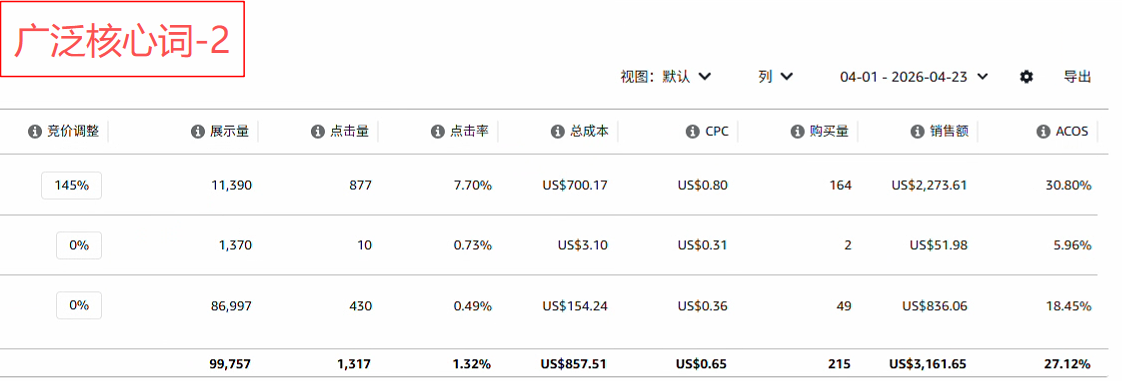
Task: Select purchases value 49
Action: [844, 306]
